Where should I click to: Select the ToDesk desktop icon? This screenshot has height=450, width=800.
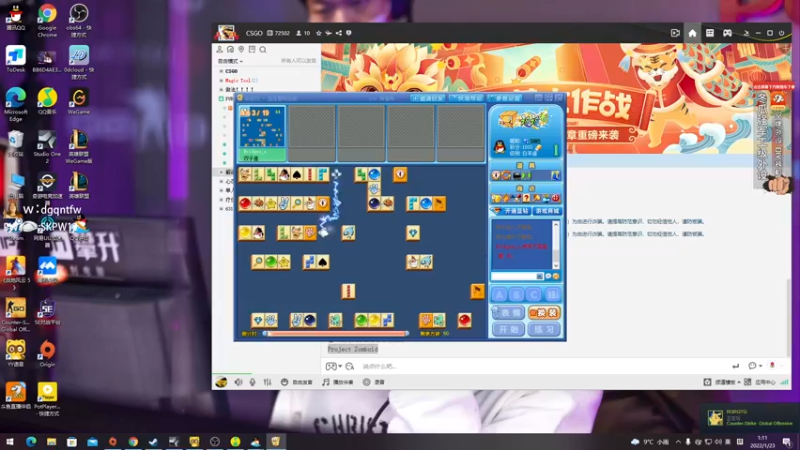tap(15, 59)
